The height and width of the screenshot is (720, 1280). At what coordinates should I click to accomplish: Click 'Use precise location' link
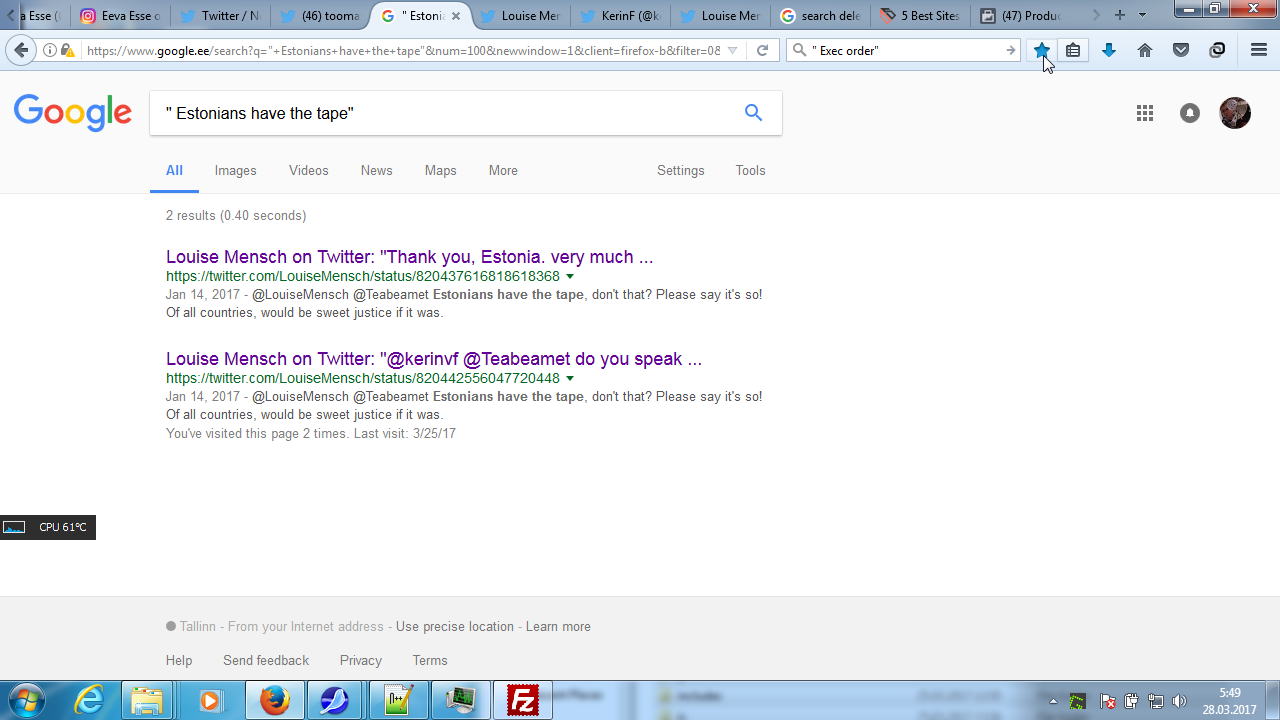[x=455, y=627]
